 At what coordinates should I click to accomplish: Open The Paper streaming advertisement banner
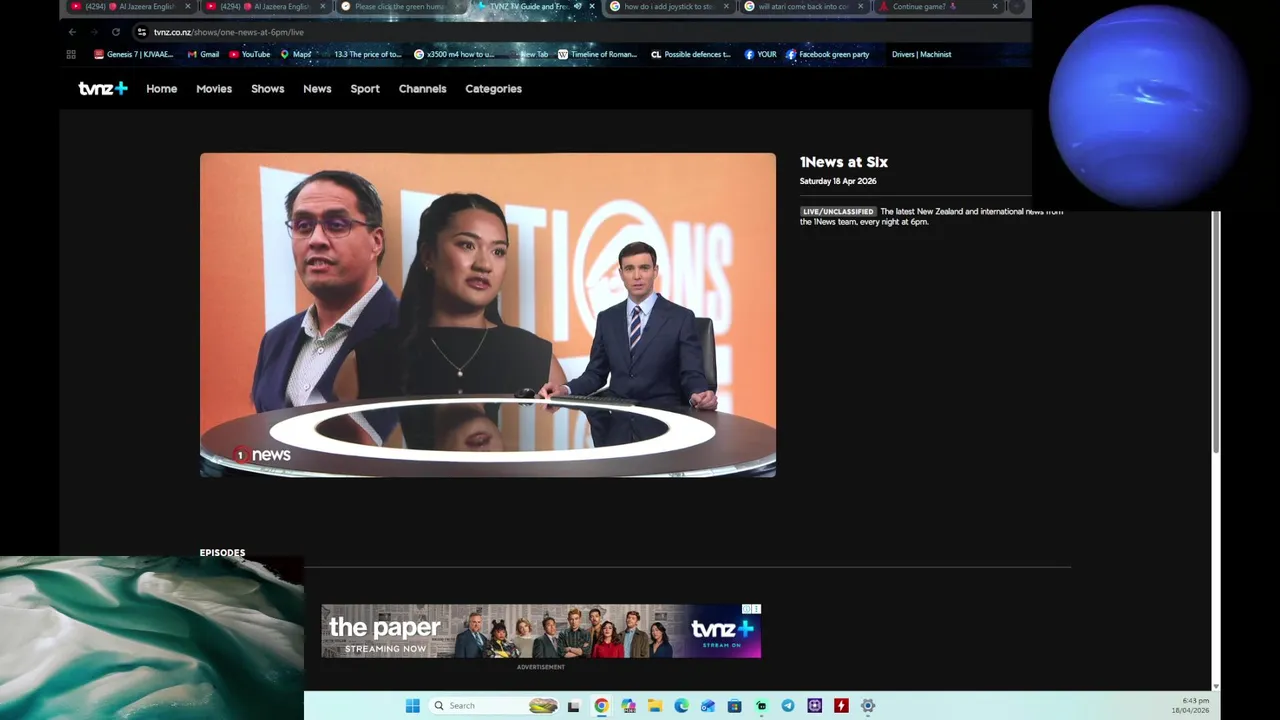tap(541, 631)
